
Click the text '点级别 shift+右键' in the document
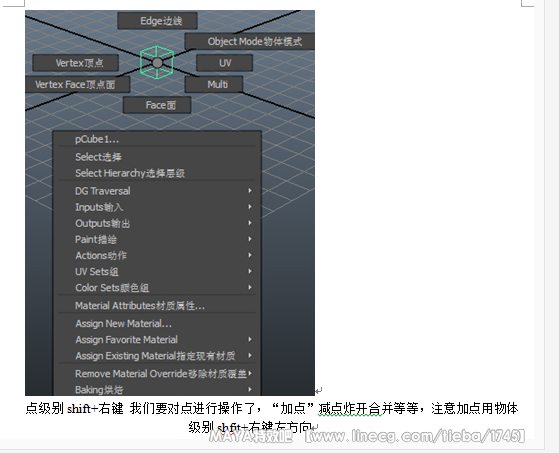click(x=75, y=408)
